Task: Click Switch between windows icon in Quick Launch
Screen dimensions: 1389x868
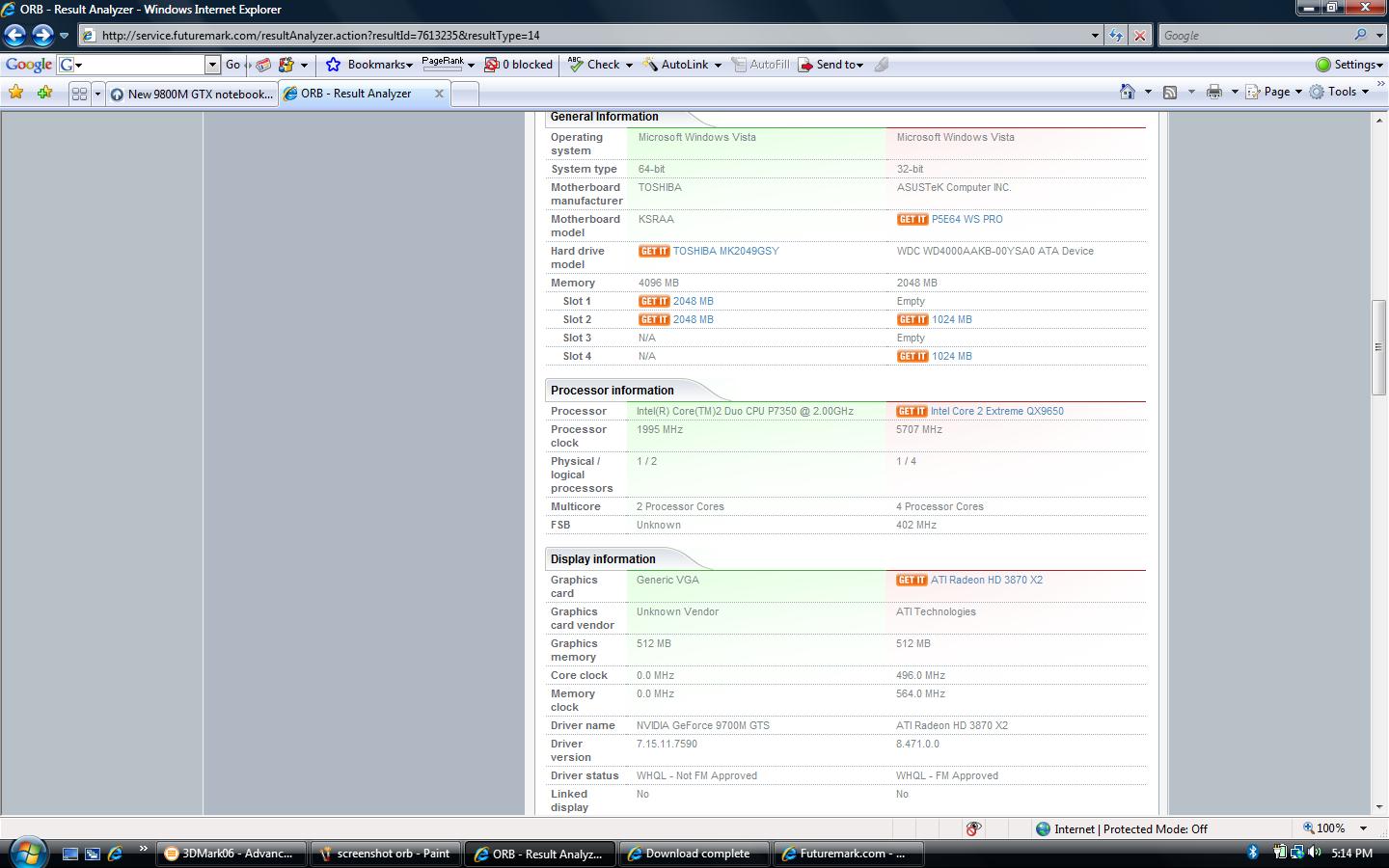Action: (93, 854)
